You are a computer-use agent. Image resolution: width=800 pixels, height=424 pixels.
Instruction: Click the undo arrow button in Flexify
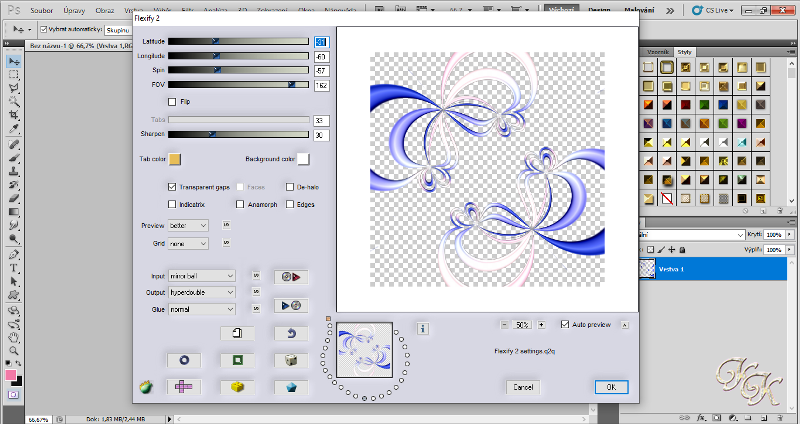291,334
